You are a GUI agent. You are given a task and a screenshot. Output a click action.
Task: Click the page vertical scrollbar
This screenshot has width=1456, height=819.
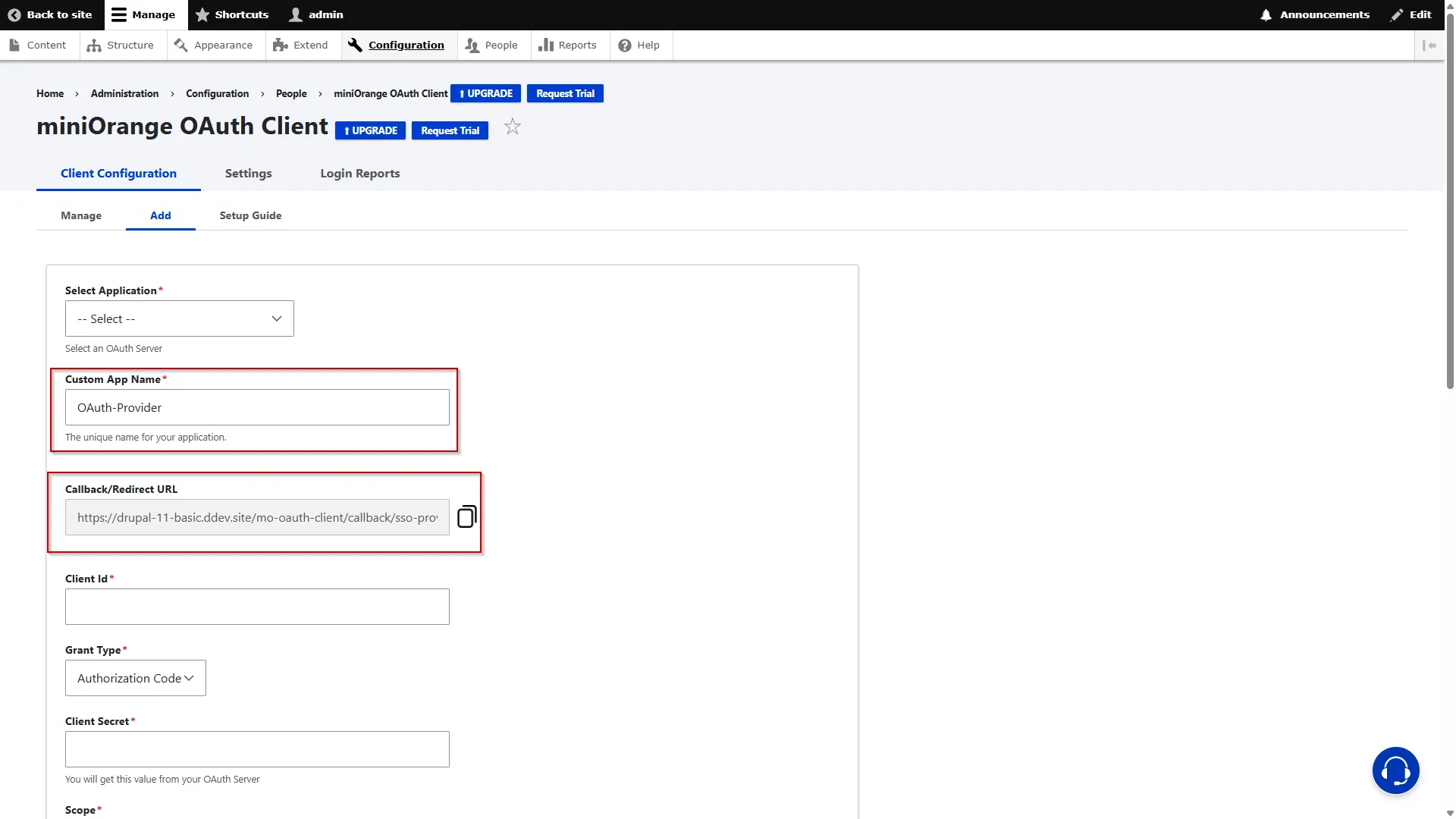tap(1450, 201)
